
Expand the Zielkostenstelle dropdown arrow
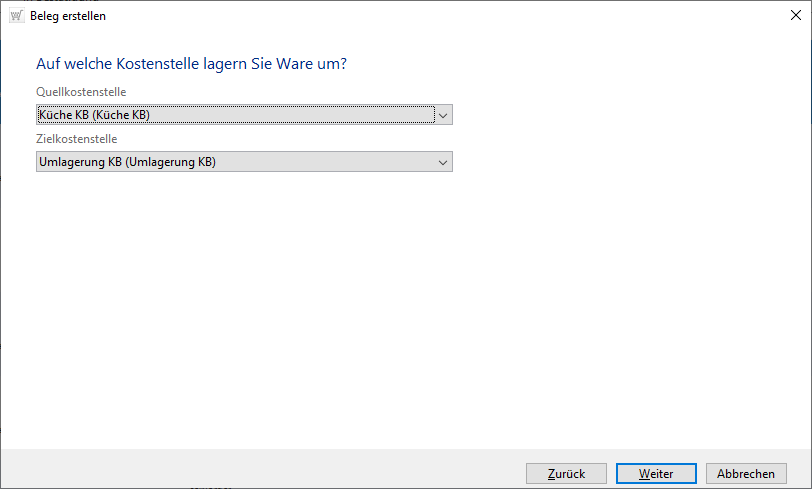pos(444,162)
